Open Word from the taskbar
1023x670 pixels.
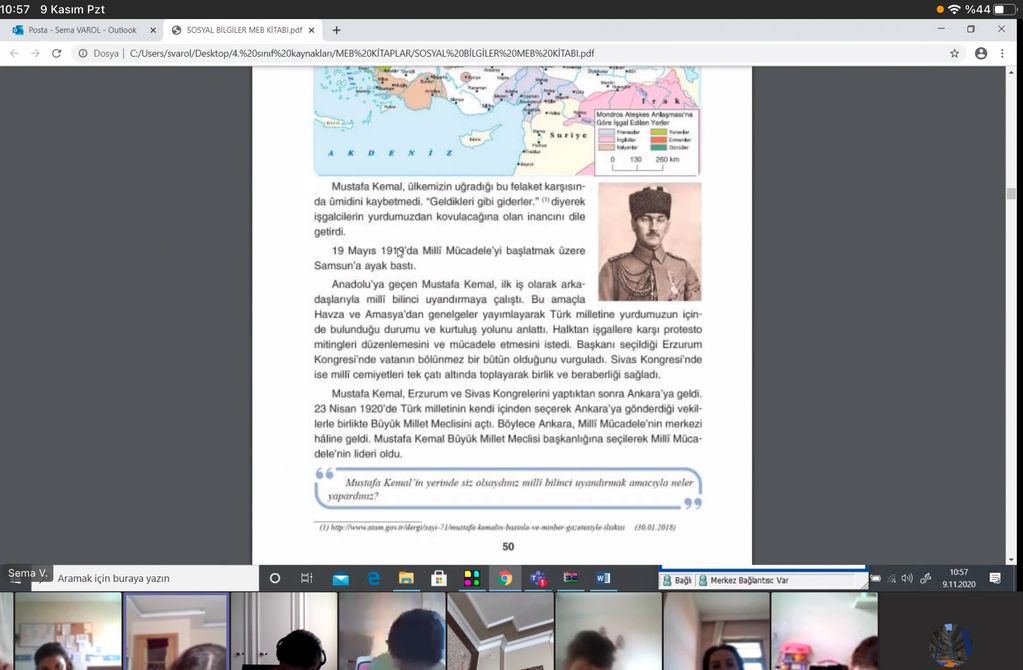pyautogui.click(x=603, y=578)
